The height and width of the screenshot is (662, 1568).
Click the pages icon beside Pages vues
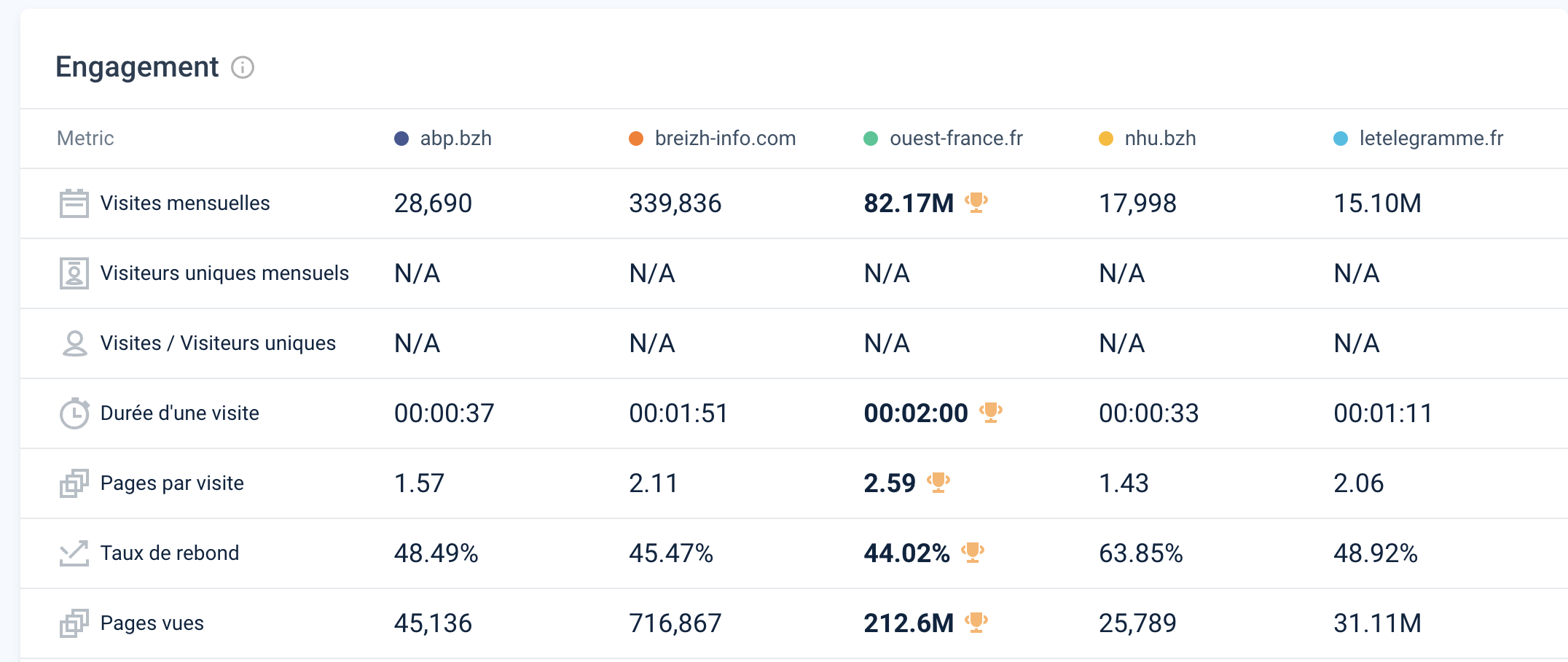(x=74, y=623)
